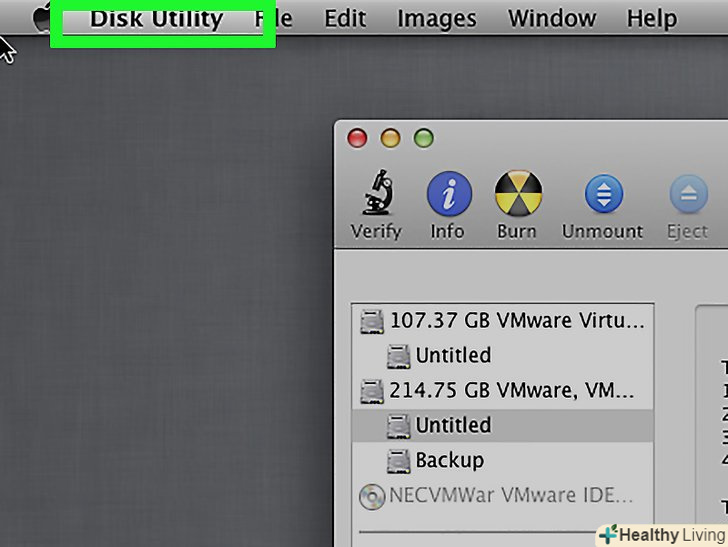Open the Help menu
This screenshot has height=547, width=728.
coord(651,20)
